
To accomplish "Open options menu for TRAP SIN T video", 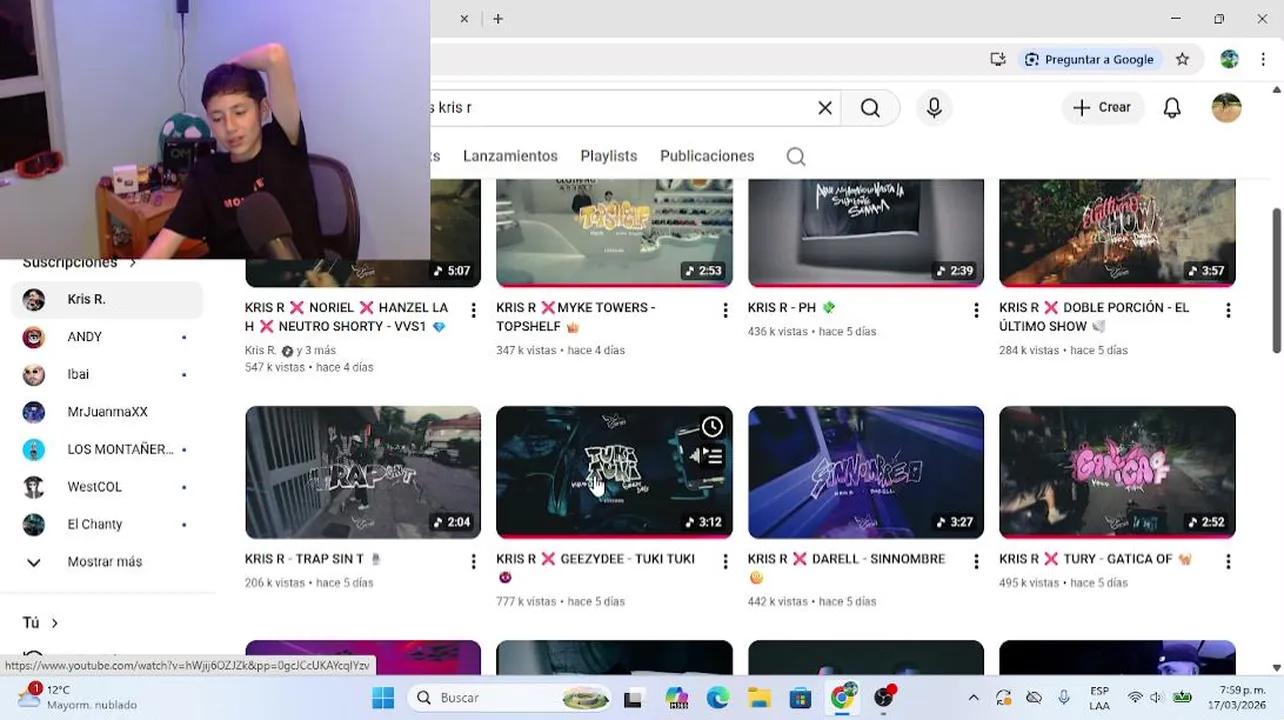I will coord(473,562).
